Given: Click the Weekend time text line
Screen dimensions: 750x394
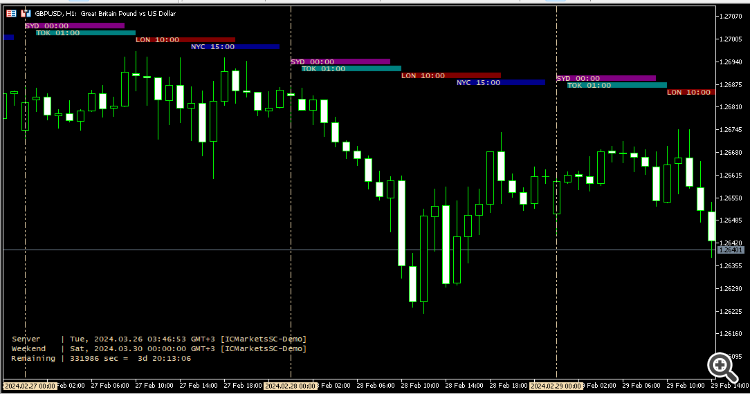Looking at the screenshot, I should click(159, 349).
